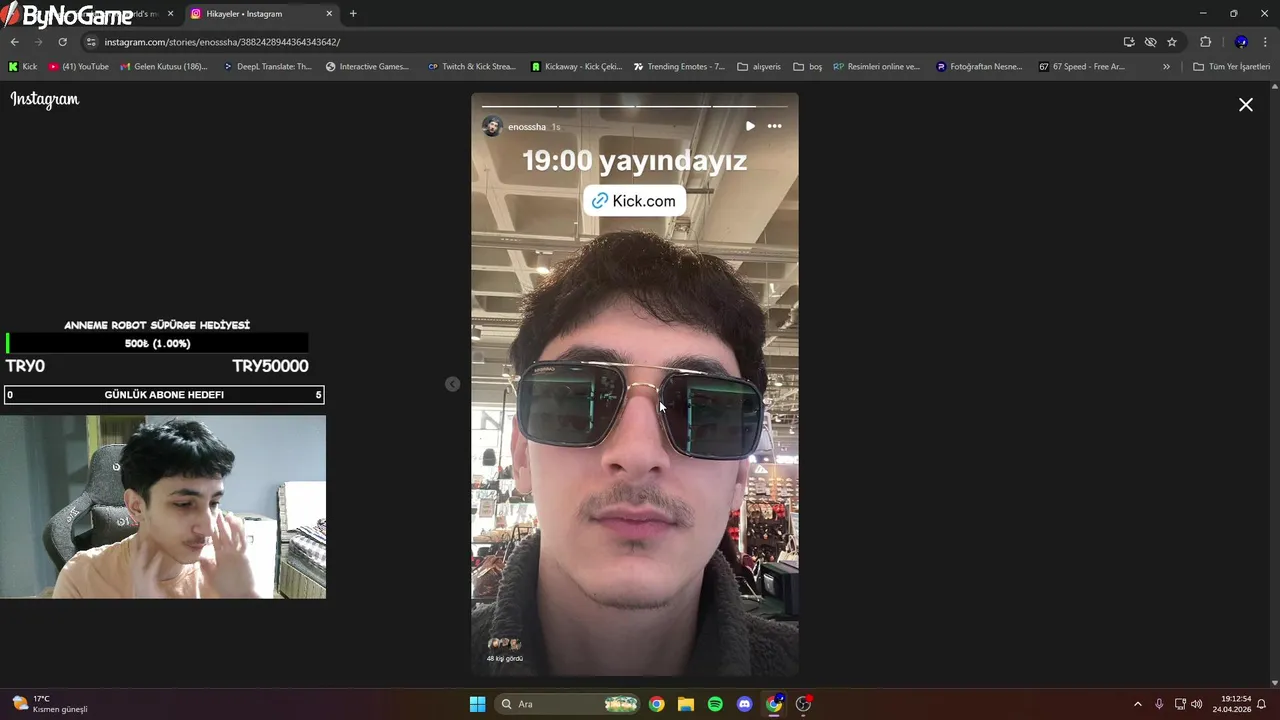Open OBS Studio from the taskbar
The width and height of the screenshot is (1280, 720).
tap(803, 704)
